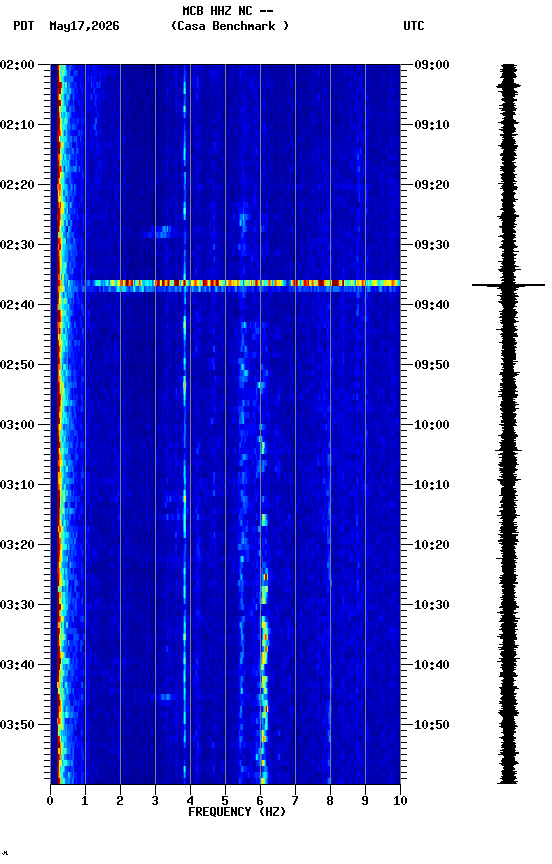
Task: Click the '10:30' UTC time label
Action: coord(432,605)
